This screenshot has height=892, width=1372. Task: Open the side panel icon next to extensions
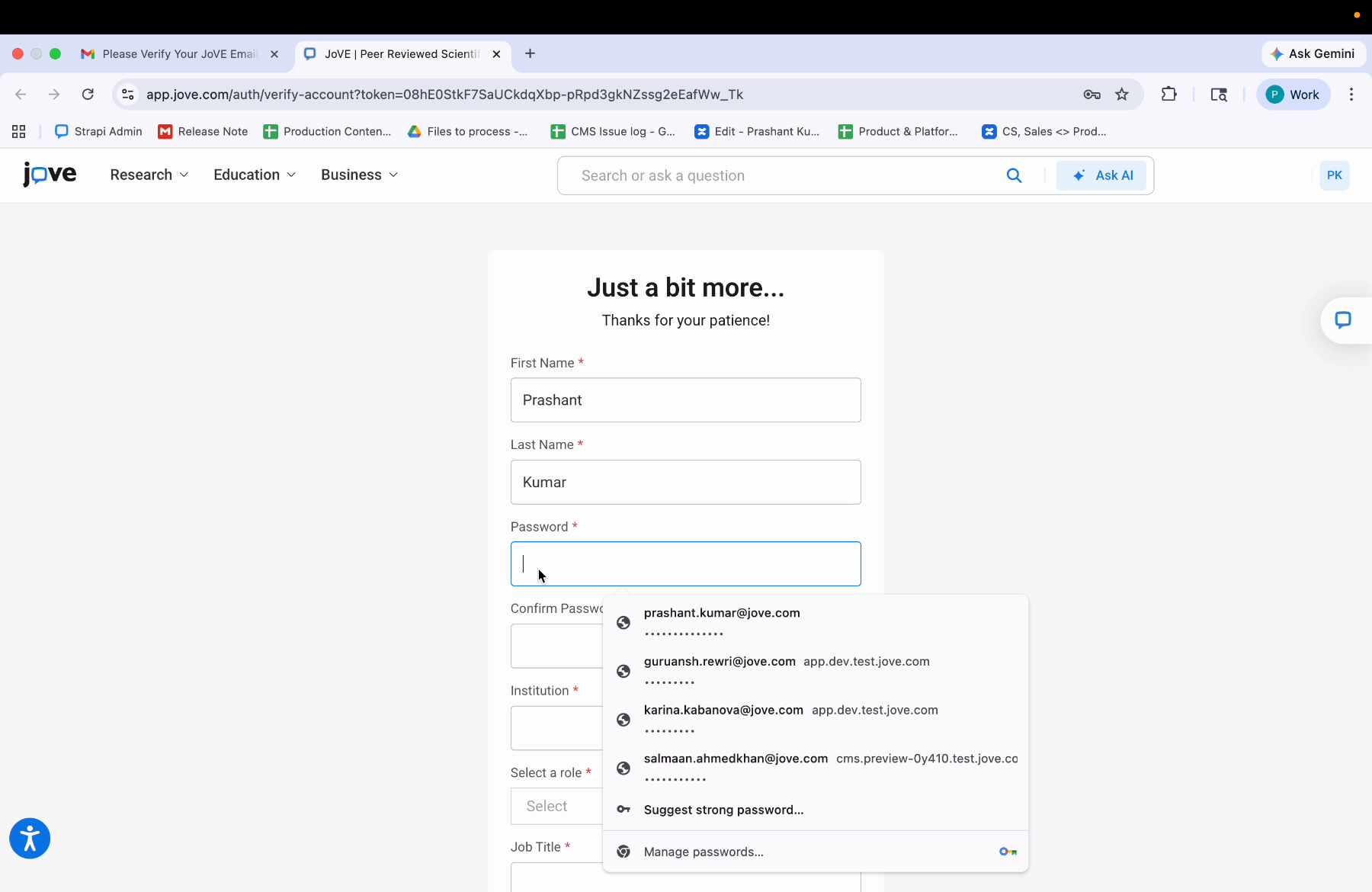coord(1218,94)
